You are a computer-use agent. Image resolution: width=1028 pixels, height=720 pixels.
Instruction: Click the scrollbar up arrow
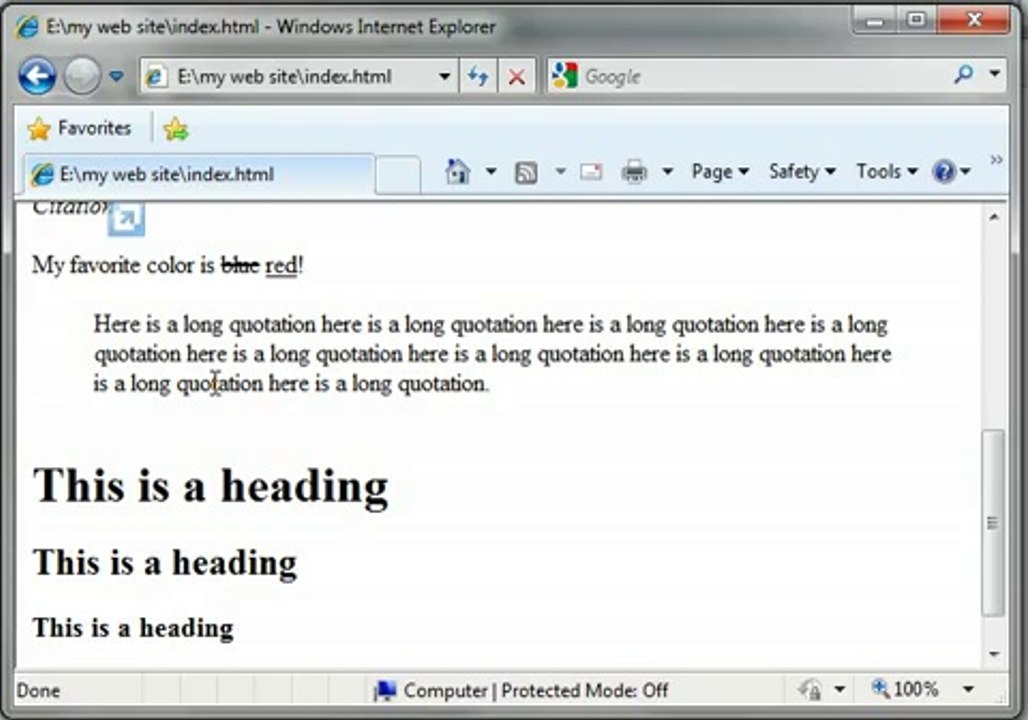pos(994,217)
